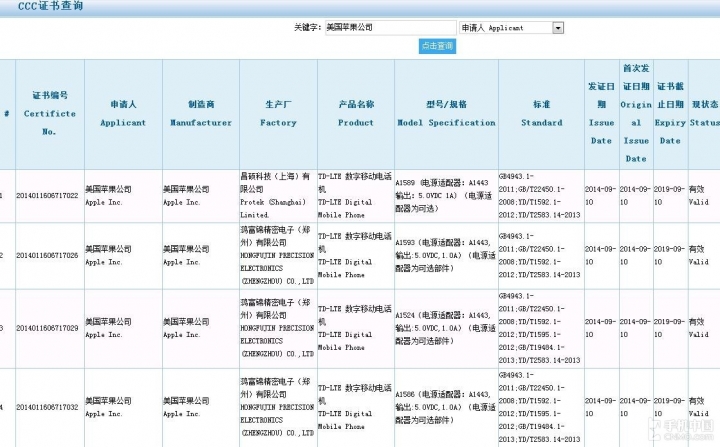The image size is (720, 447).
Task: Select Hongfujin Precision factory cell for model A1524
Action: [278, 328]
